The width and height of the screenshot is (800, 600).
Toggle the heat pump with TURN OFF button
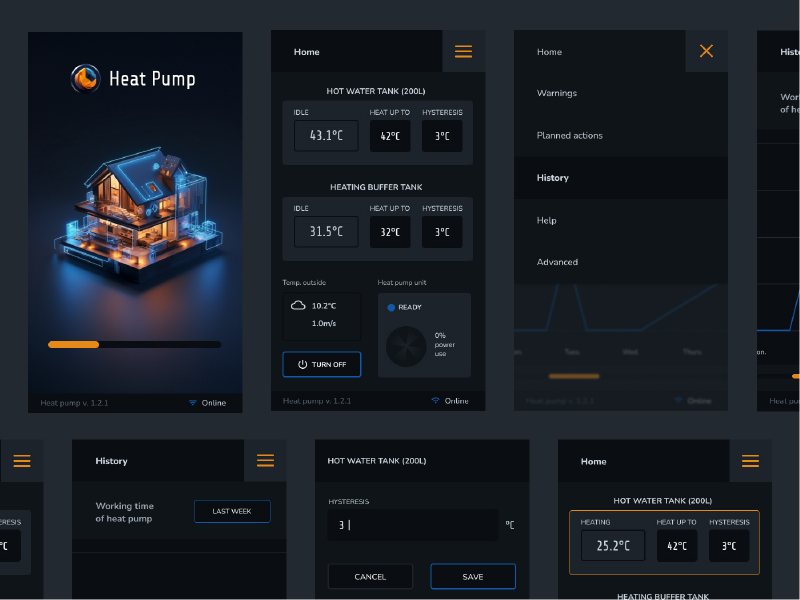point(322,364)
